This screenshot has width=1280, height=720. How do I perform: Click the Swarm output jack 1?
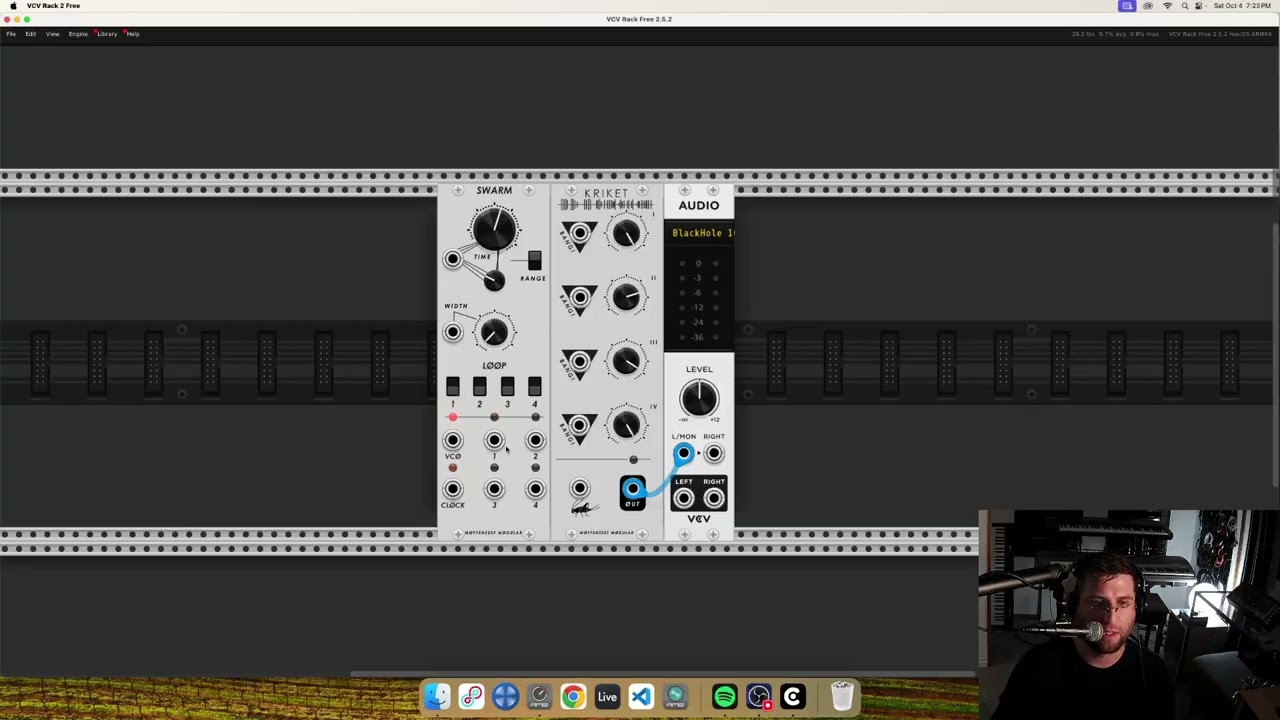pos(494,440)
